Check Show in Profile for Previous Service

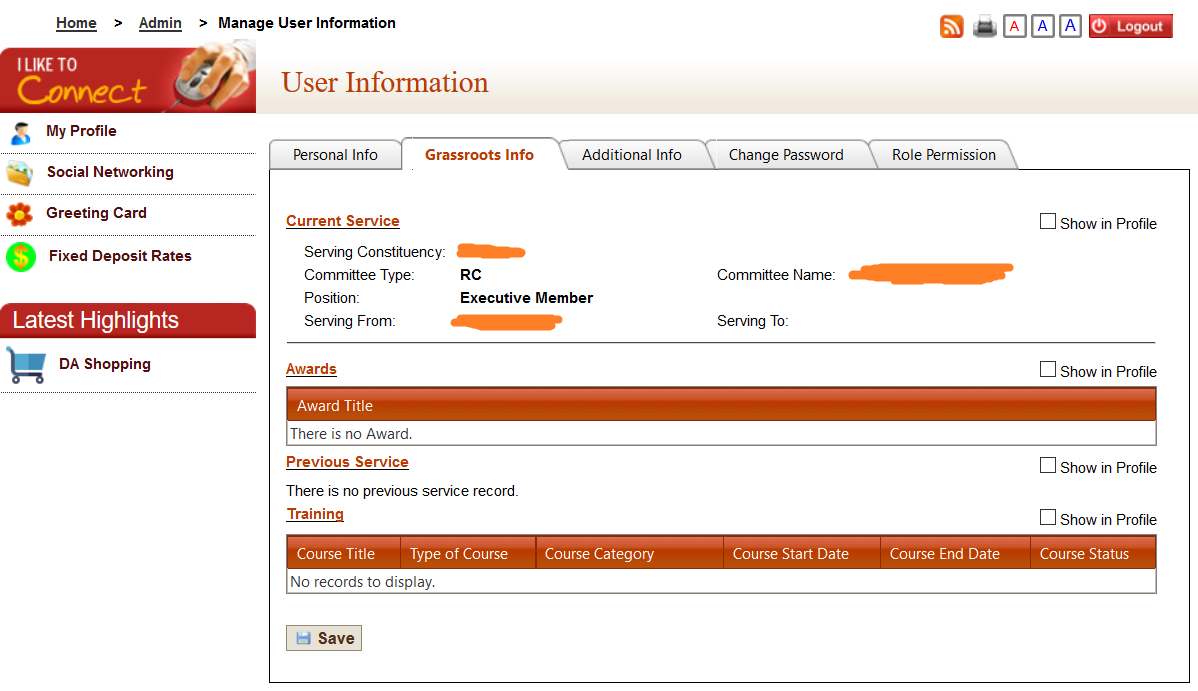pyautogui.click(x=1048, y=466)
